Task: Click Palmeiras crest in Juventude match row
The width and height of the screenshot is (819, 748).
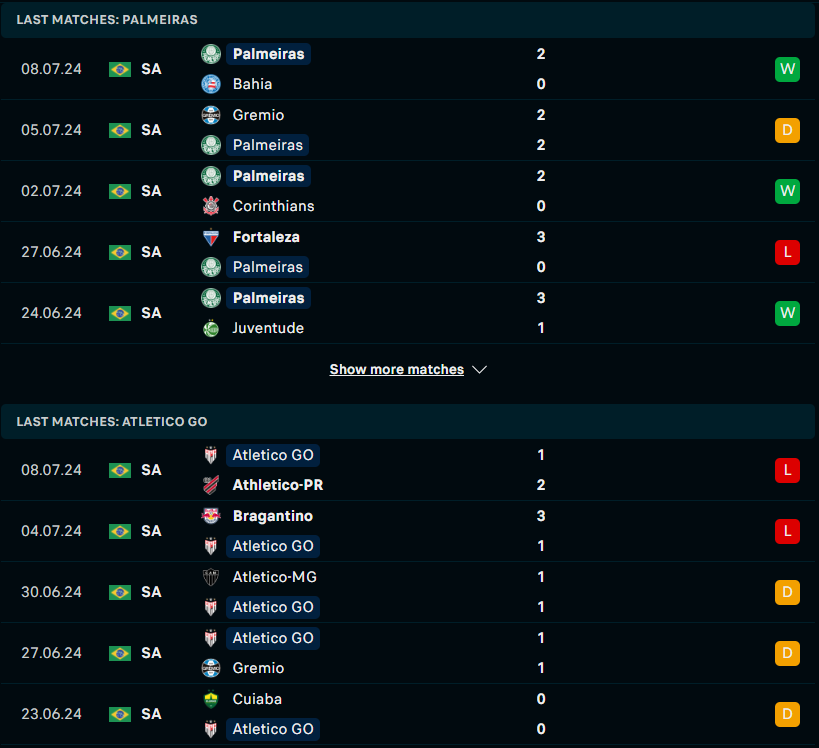Action: pyautogui.click(x=211, y=298)
